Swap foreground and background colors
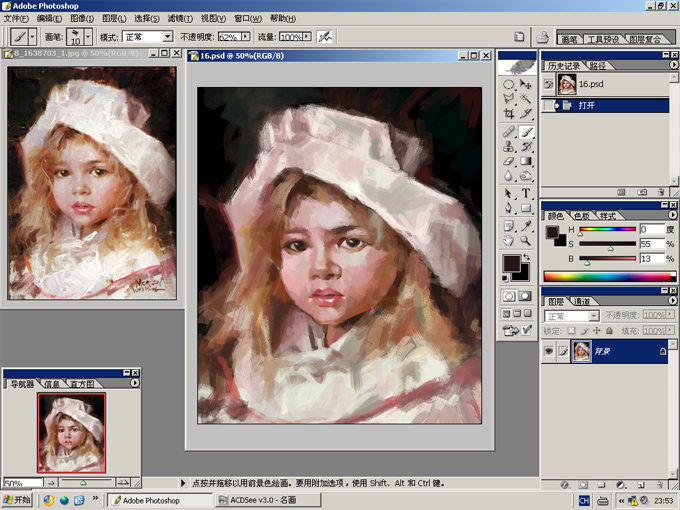This screenshot has width=680, height=510. tap(526, 257)
